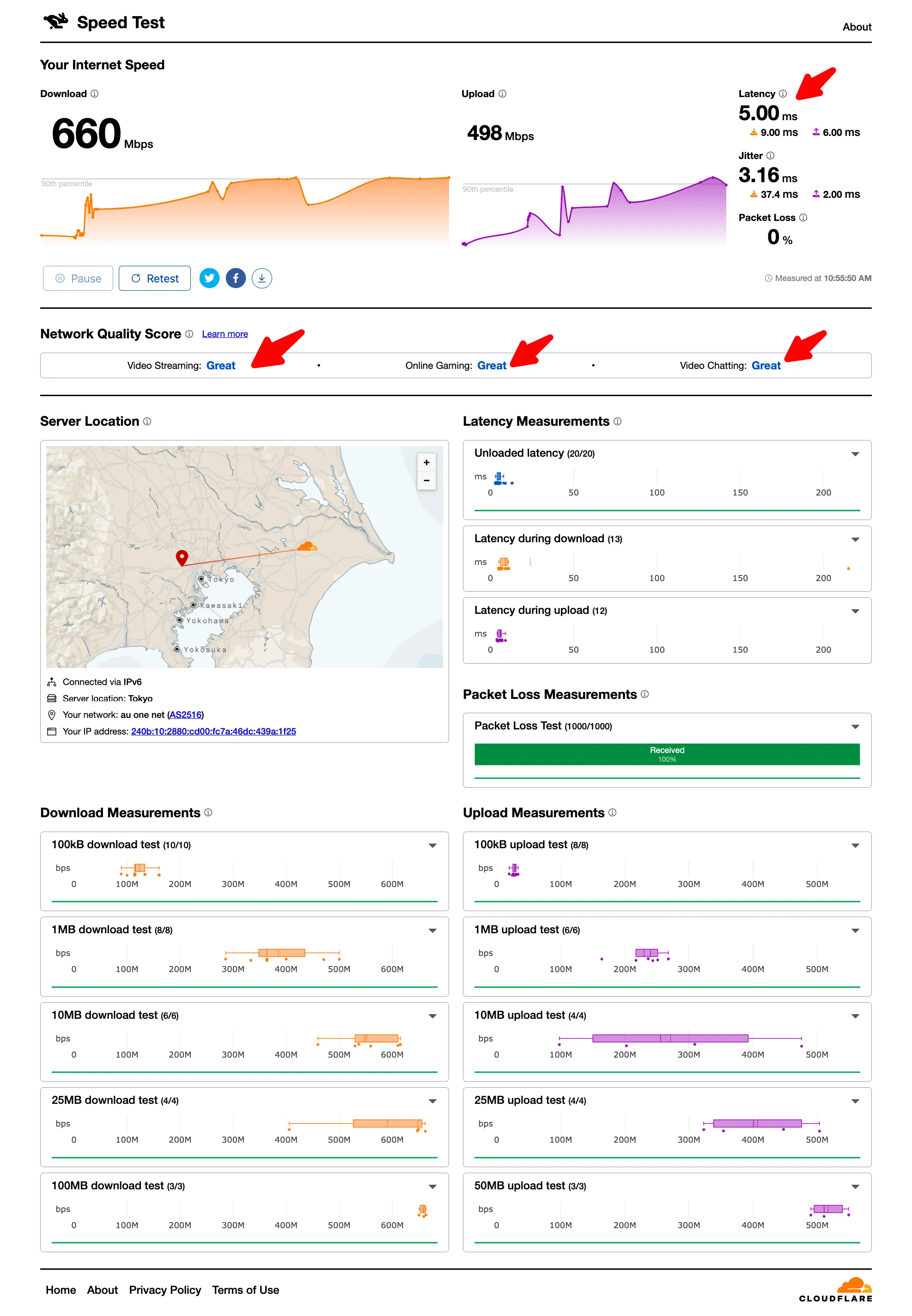Open Privacy Policy footer link

point(164,1290)
